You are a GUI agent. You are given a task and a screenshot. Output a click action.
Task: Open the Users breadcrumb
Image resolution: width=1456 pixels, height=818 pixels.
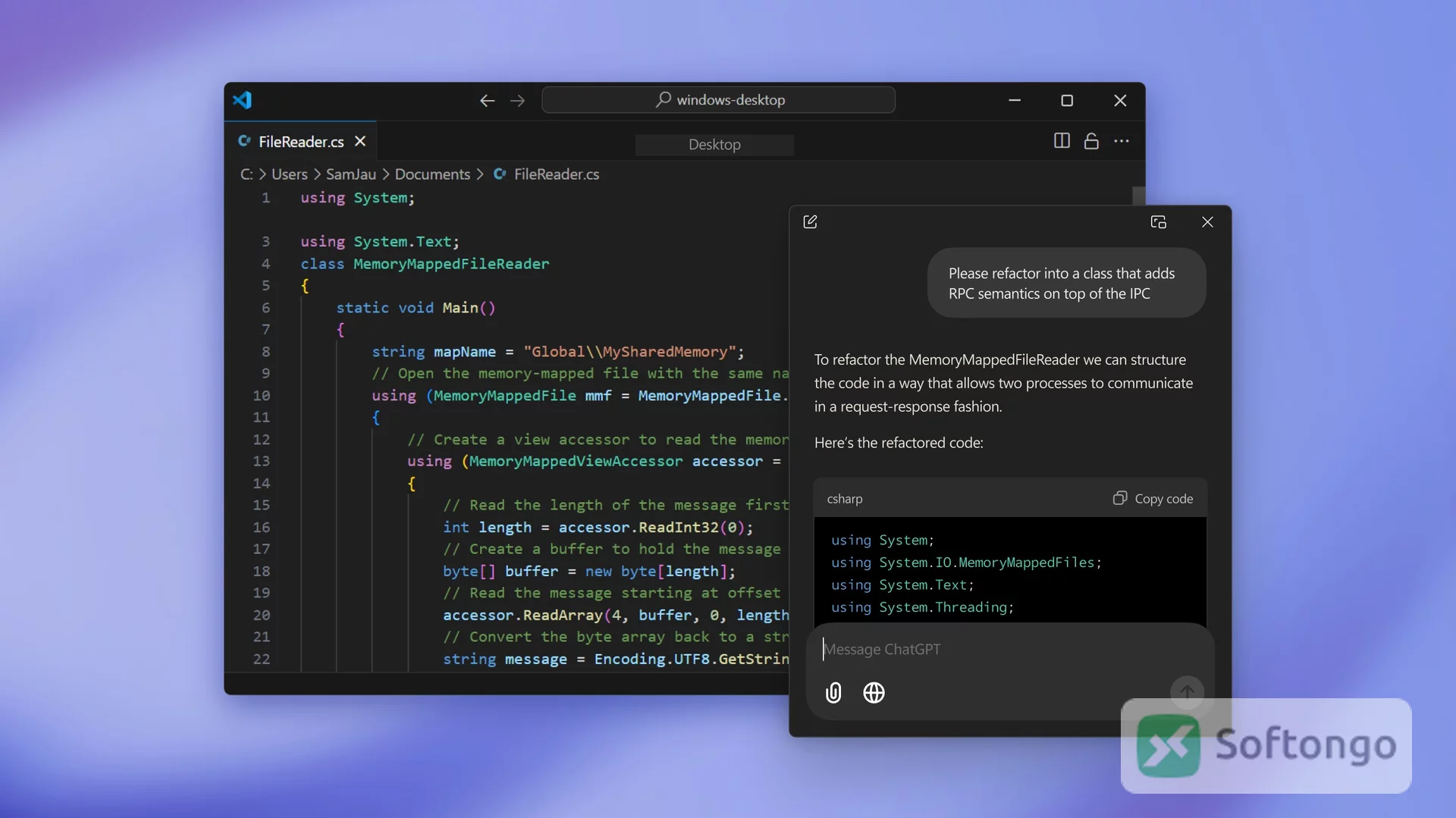click(290, 174)
